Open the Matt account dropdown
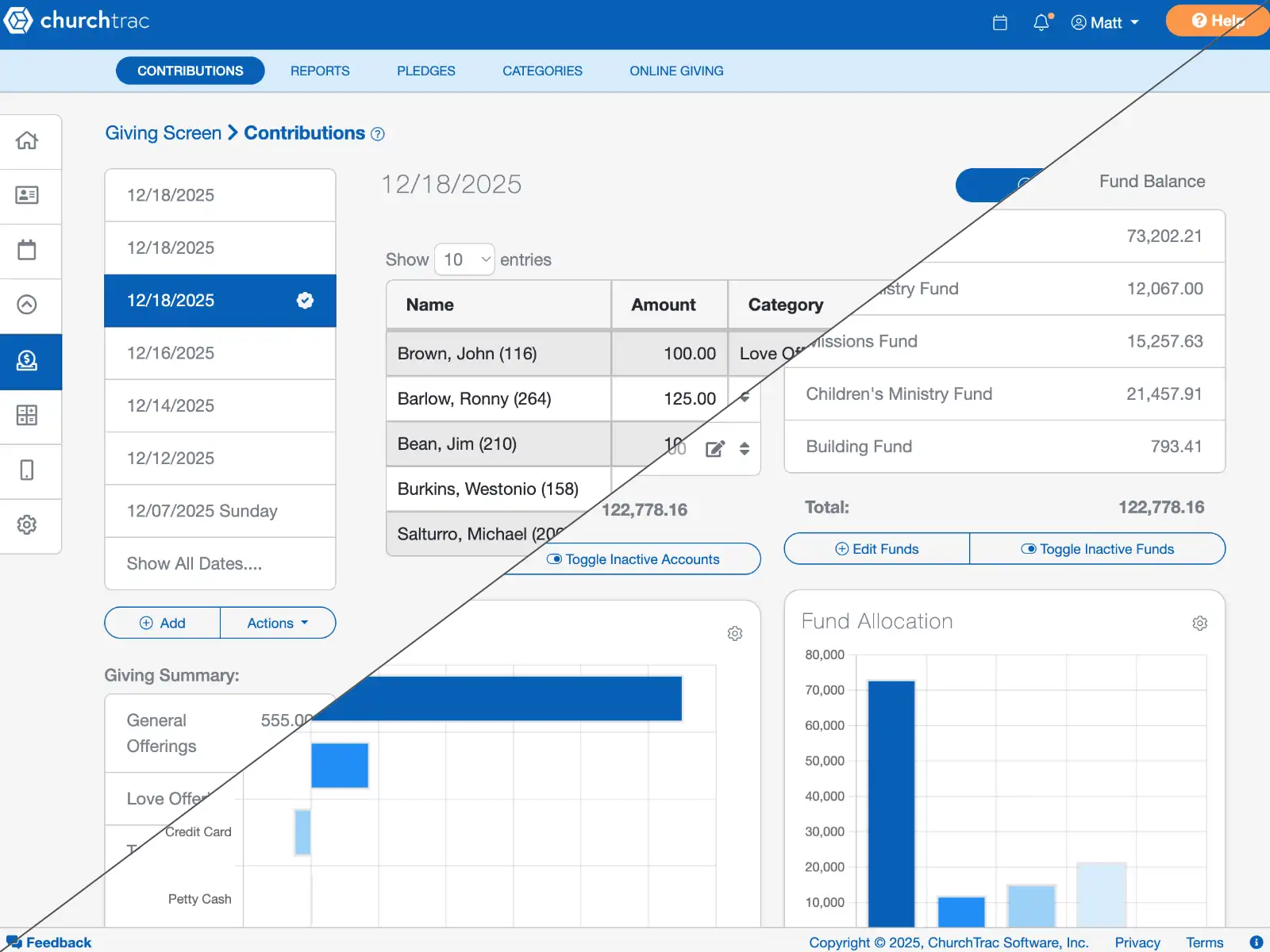The image size is (1270, 952). click(x=1104, y=22)
